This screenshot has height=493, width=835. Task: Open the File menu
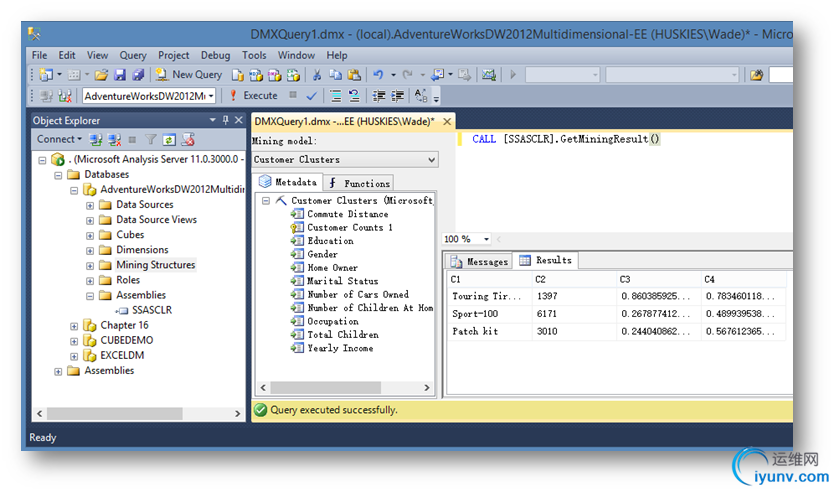pos(39,55)
